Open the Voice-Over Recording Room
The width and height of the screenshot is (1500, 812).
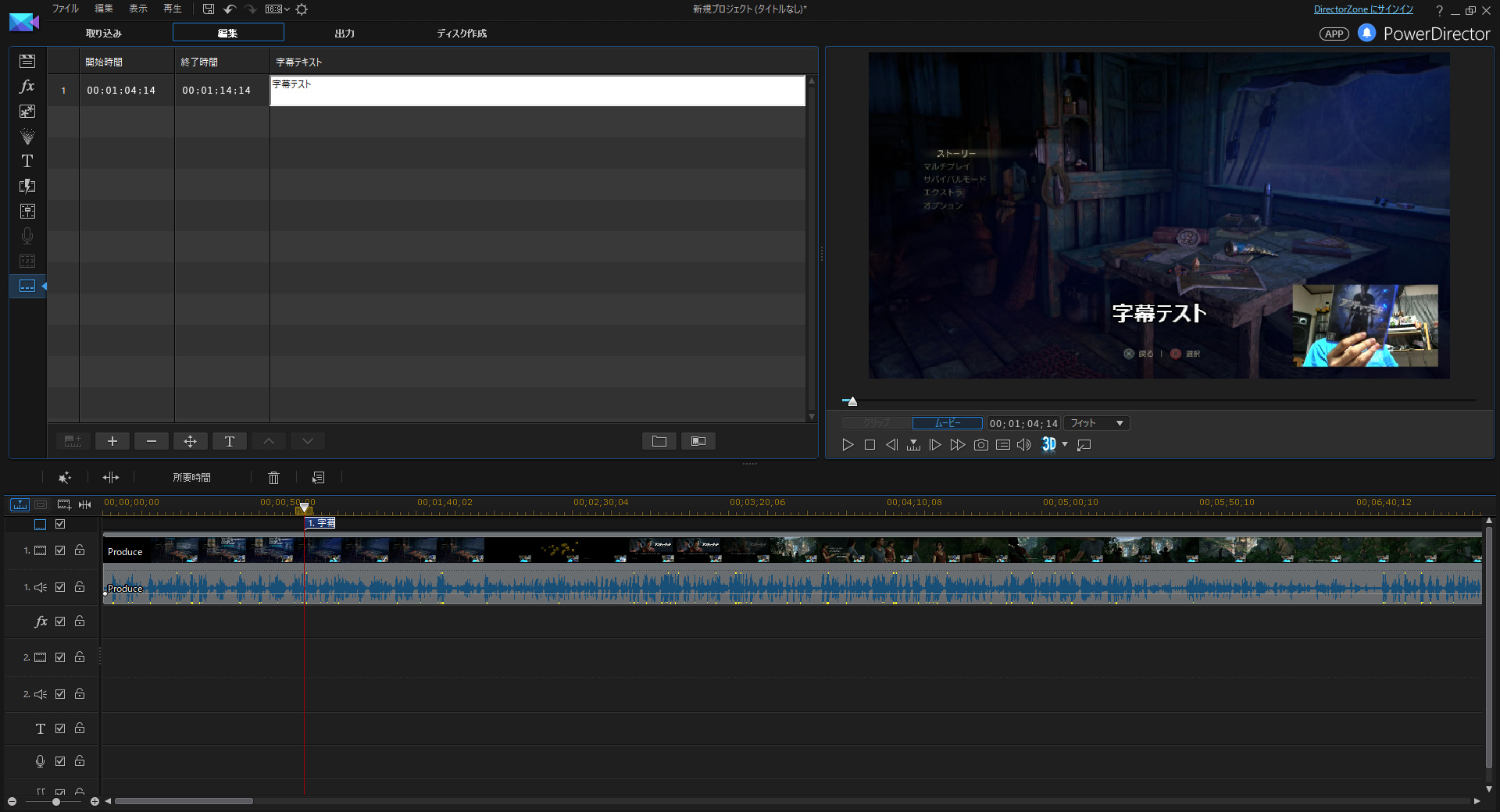tap(27, 236)
